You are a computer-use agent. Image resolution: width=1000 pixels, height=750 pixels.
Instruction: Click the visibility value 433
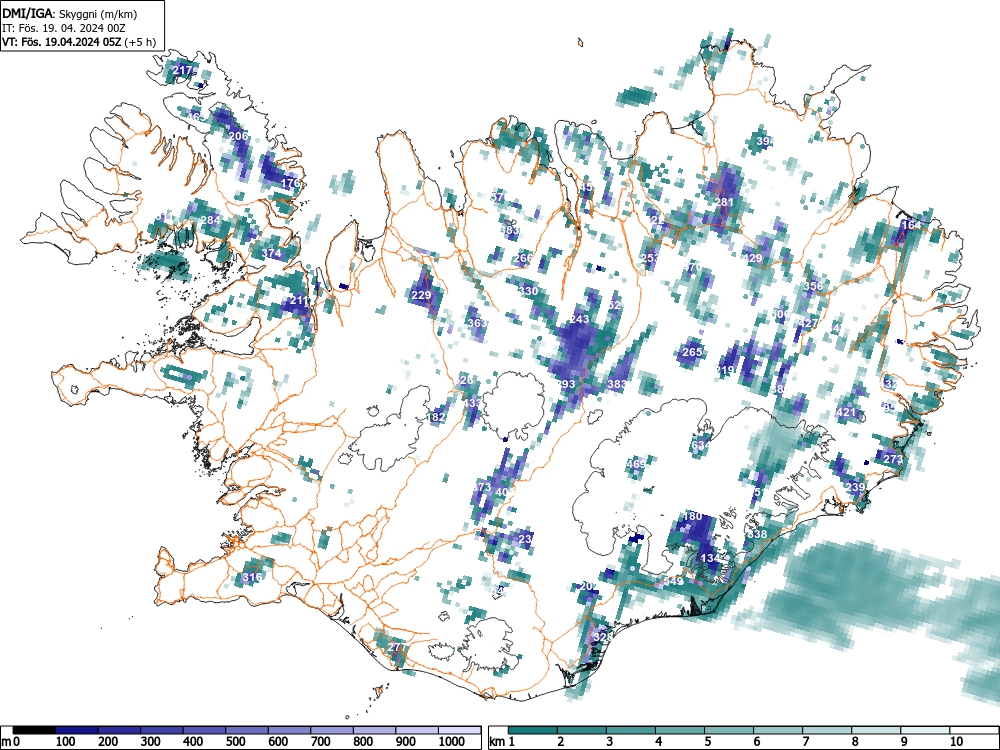click(x=472, y=403)
